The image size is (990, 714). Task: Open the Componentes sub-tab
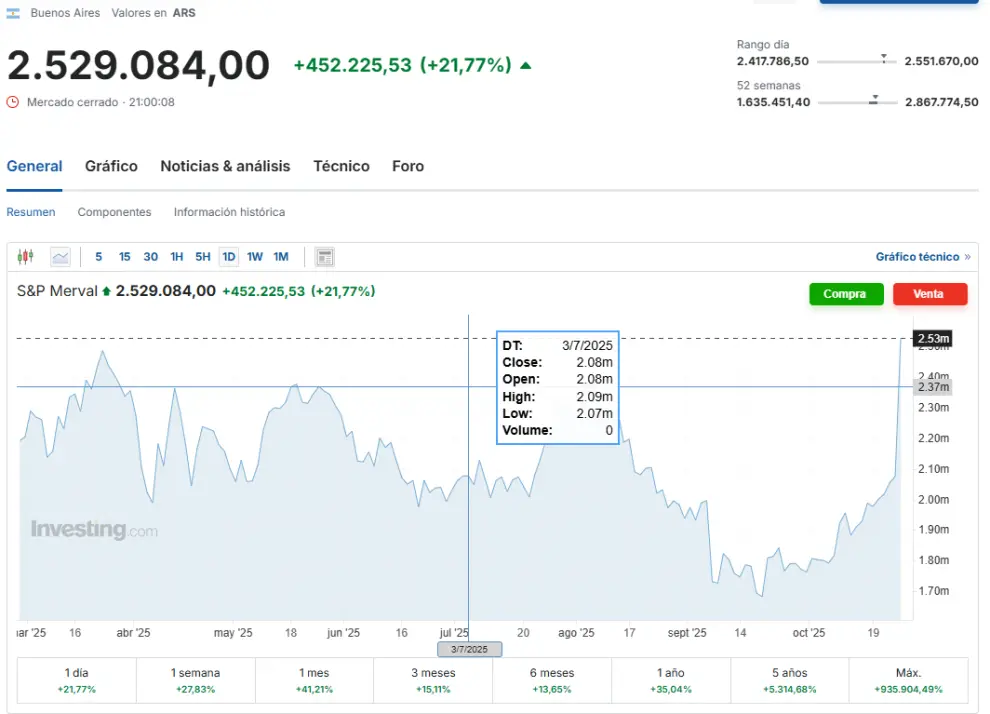point(114,212)
